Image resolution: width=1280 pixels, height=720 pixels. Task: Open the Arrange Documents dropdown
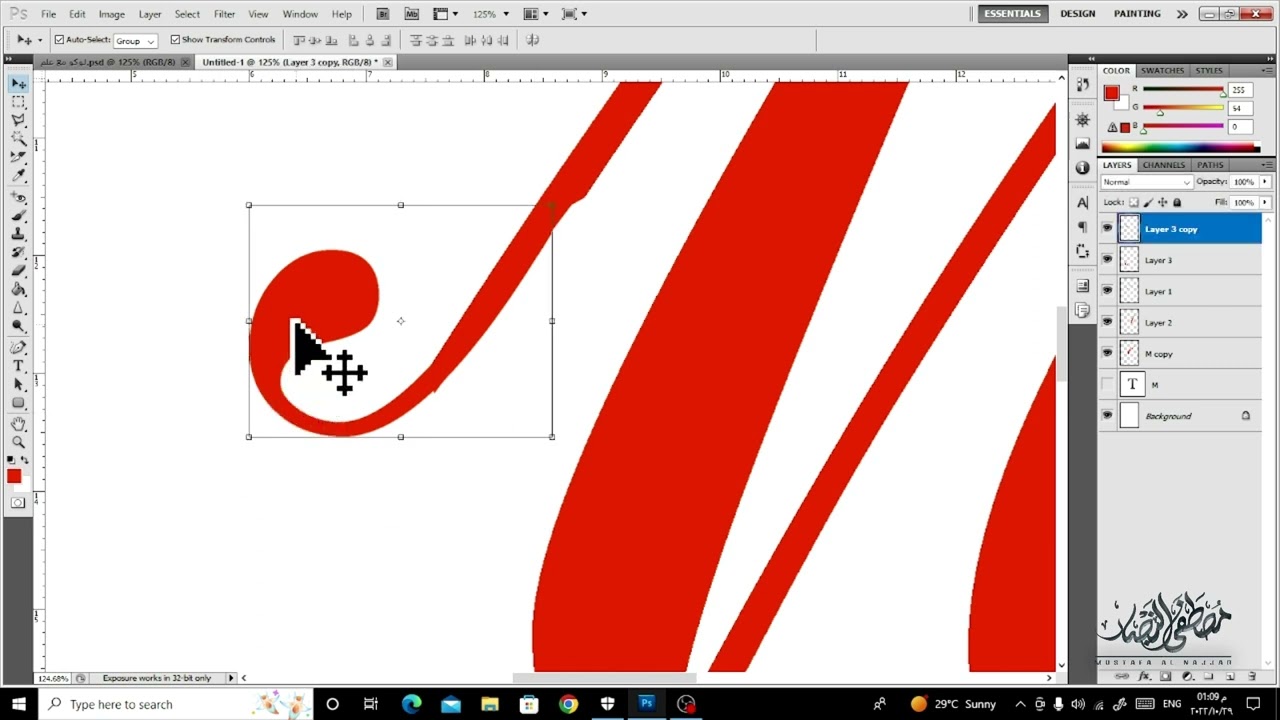point(535,14)
